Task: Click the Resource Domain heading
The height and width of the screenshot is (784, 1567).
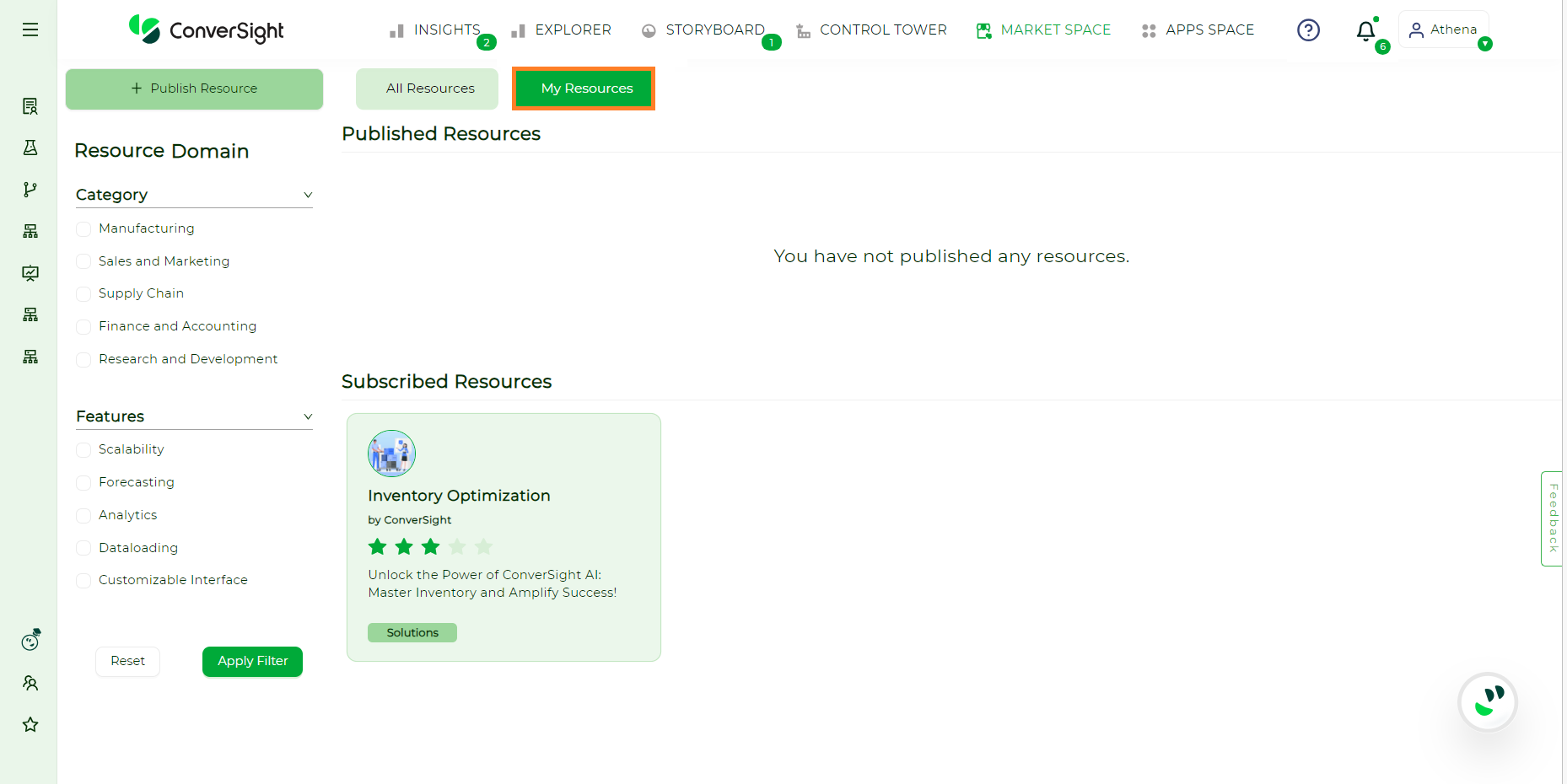Action: click(x=161, y=151)
